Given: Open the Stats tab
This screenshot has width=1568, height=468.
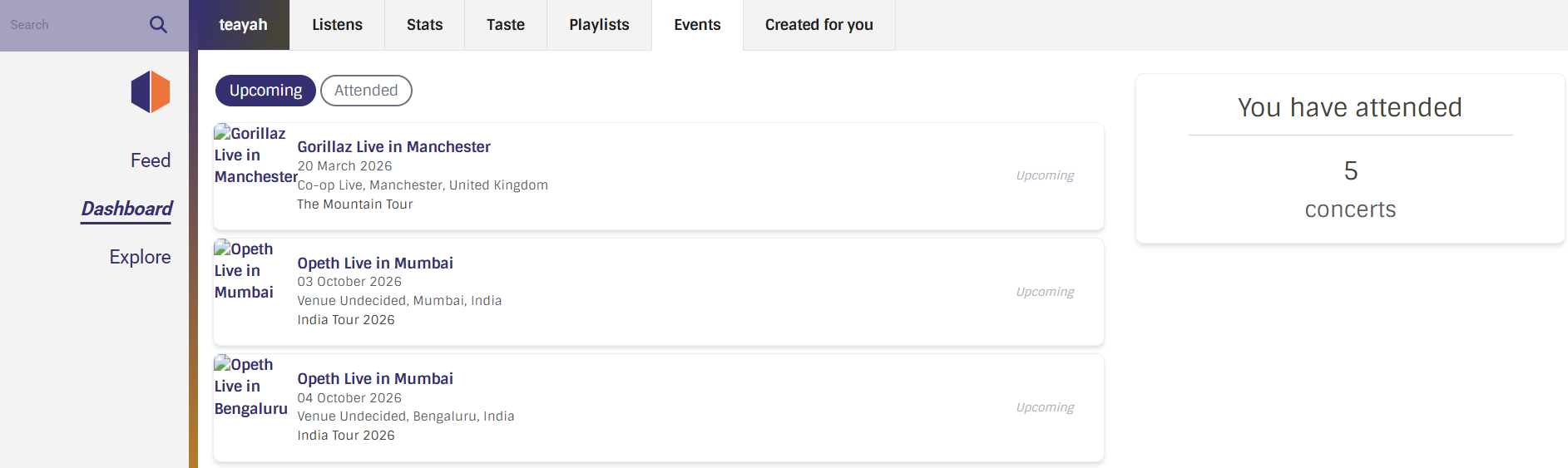Looking at the screenshot, I should [x=424, y=25].
